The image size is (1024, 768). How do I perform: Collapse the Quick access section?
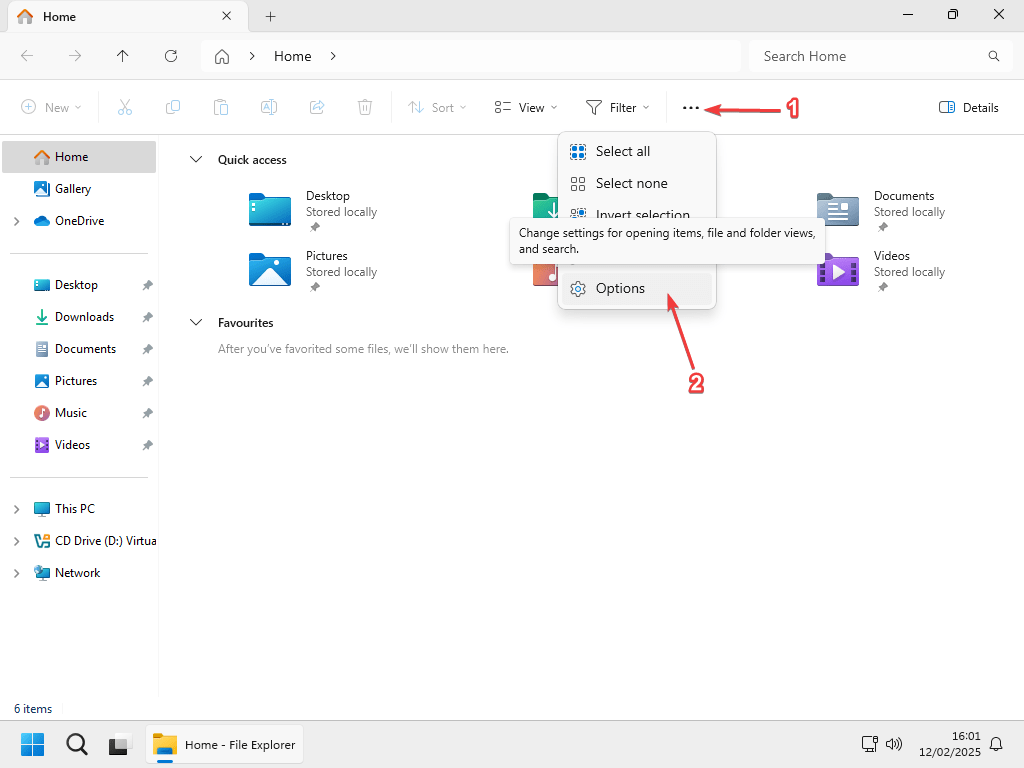[197, 160]
